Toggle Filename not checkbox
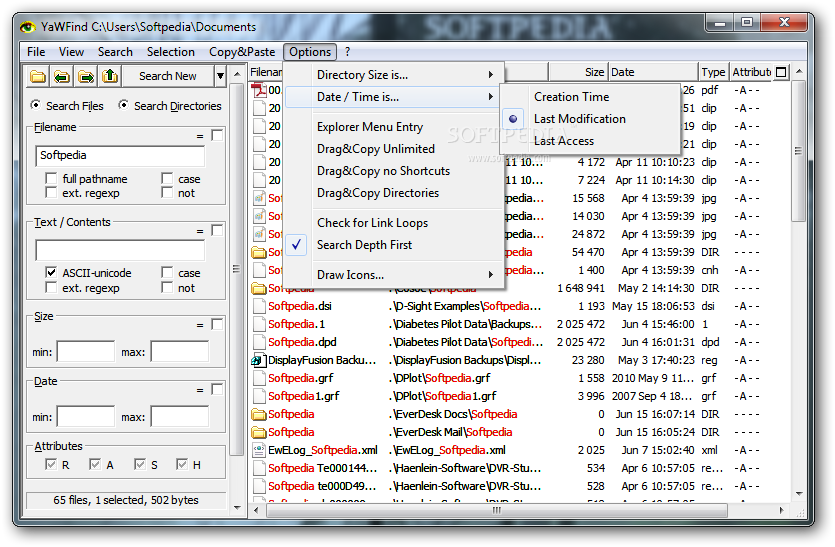This screenshot has height=547, width=835. point(167,193)
